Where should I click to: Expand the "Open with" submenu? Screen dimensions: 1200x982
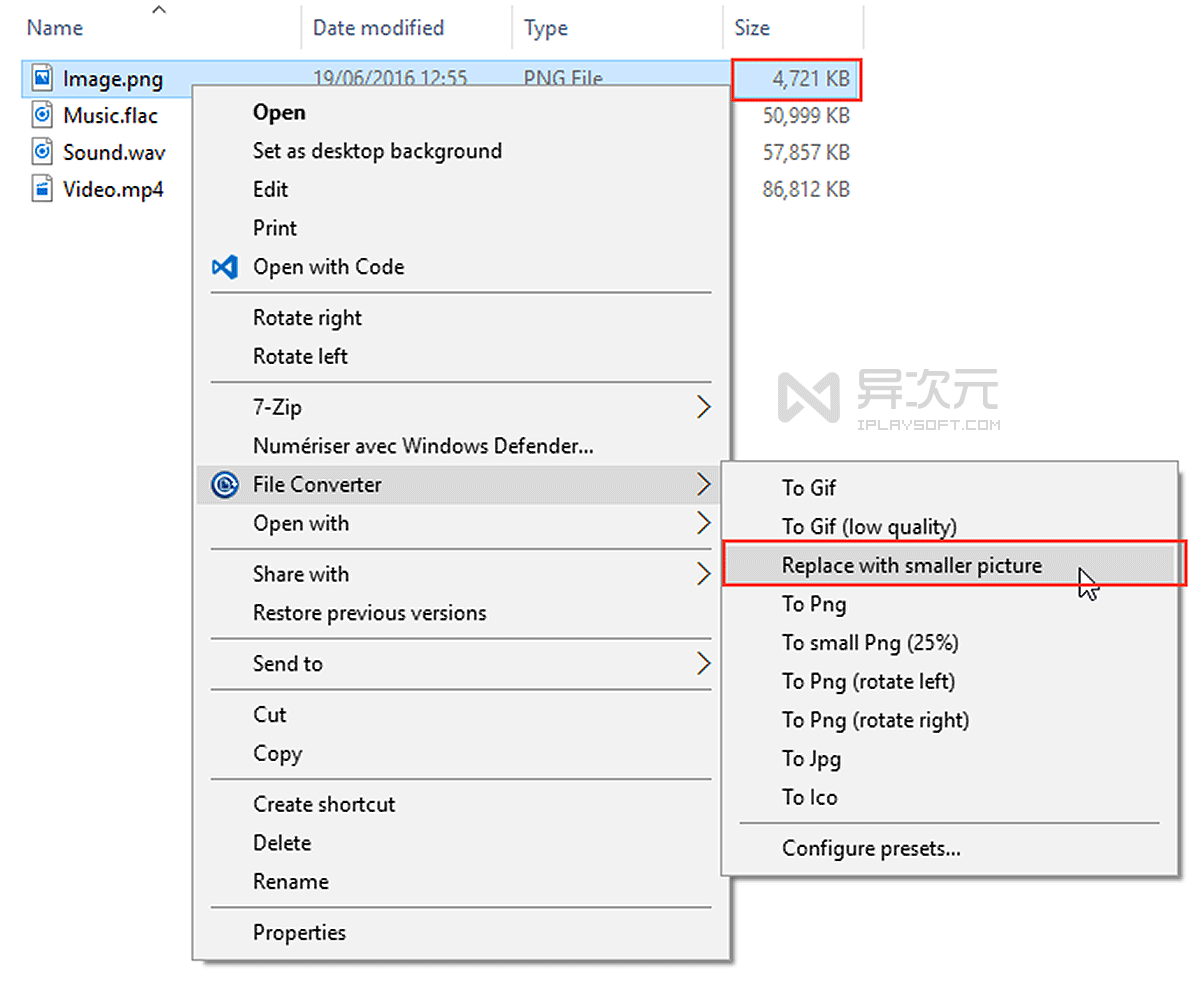[x=703, y=524]
